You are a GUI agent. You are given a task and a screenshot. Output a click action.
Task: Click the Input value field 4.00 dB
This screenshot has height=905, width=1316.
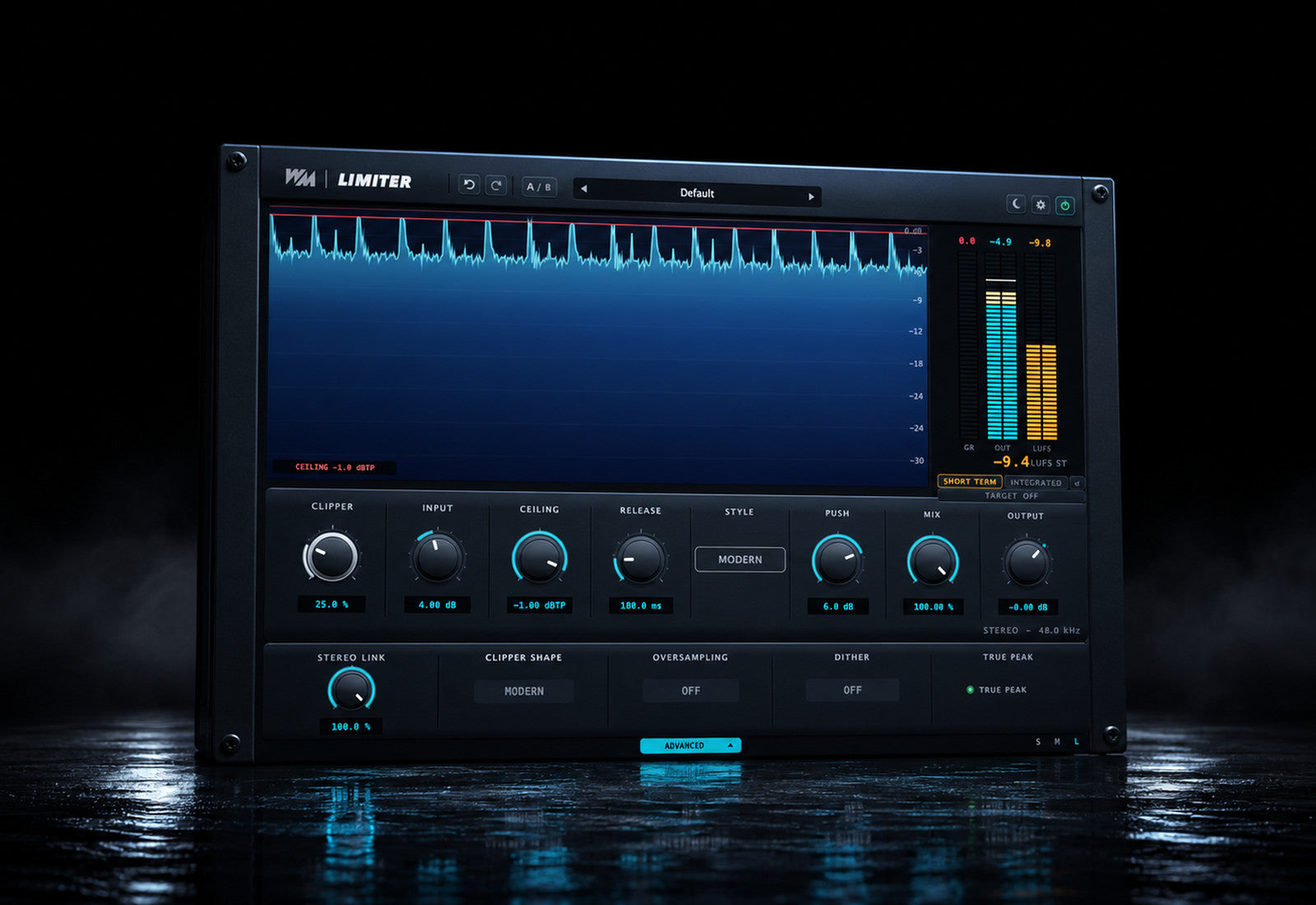coord(437,605)
